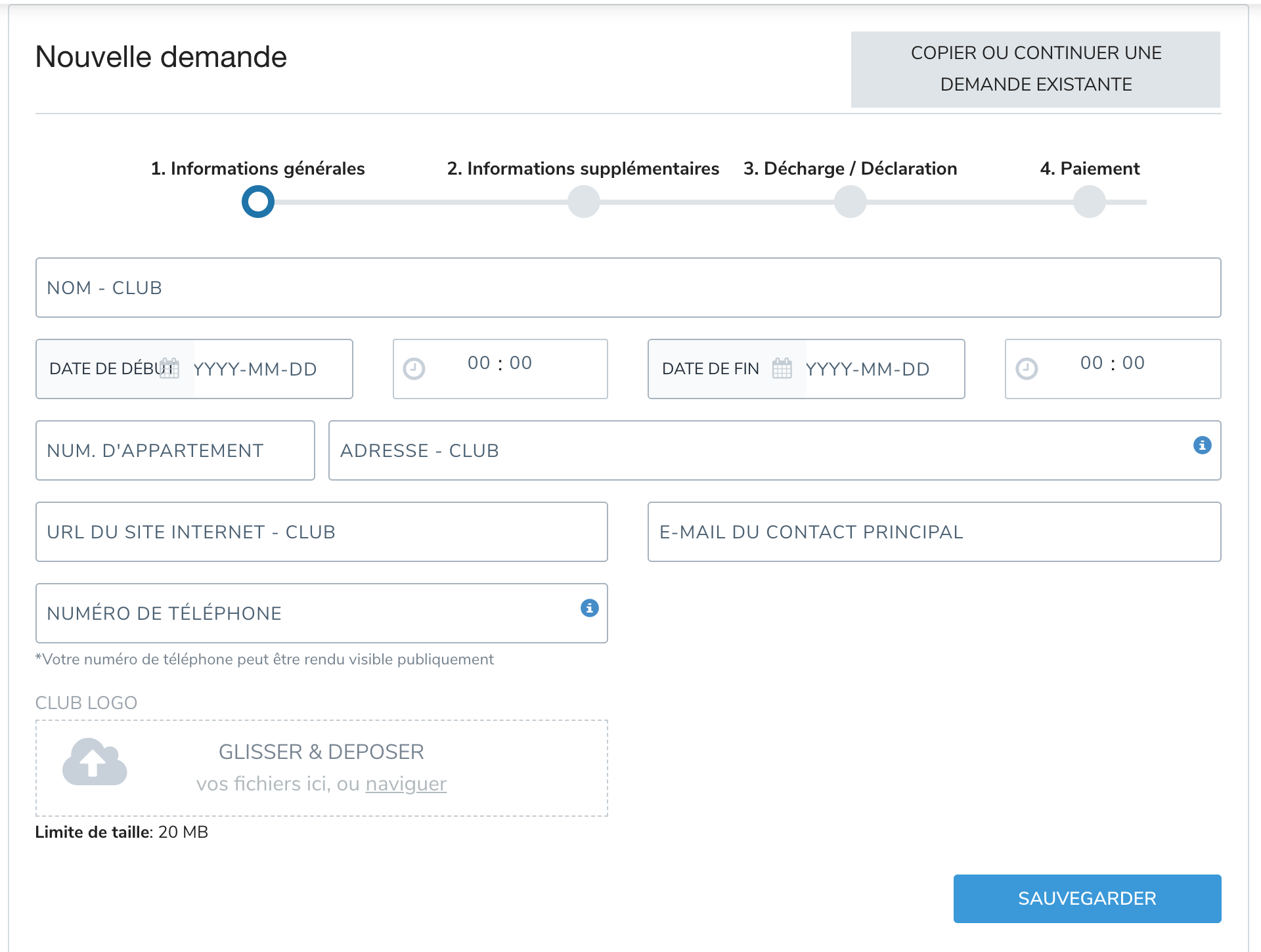Screen dimensions: 1261x952
Task: Click the info icon in Numéro de téléphone field
Action: 590,608
